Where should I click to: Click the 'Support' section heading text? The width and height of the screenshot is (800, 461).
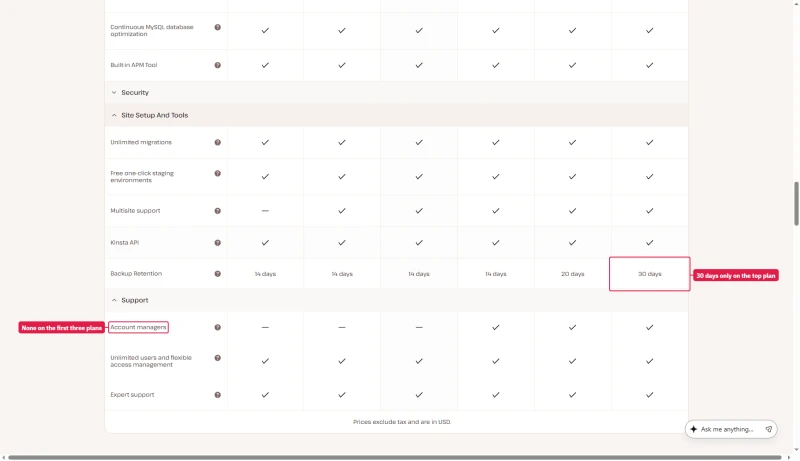point(135,300)
